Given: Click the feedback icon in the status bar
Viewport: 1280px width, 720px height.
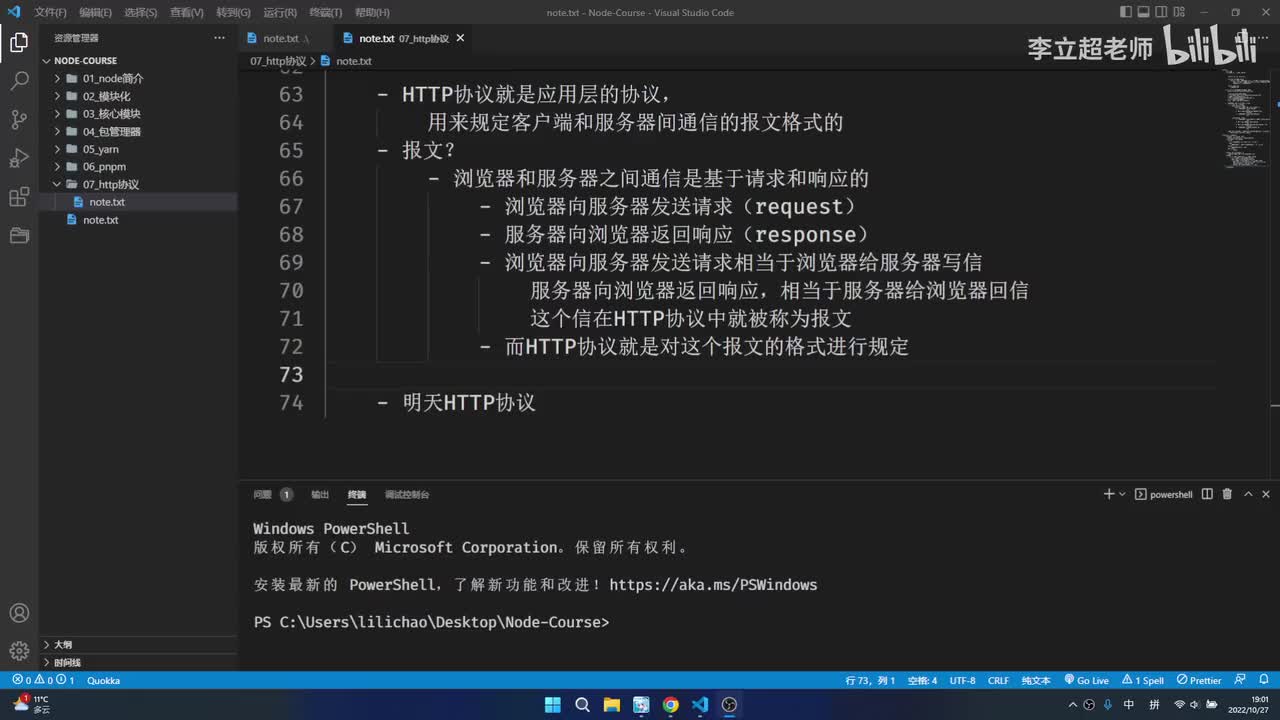Looking at the screenshot, I should 1240,680.
